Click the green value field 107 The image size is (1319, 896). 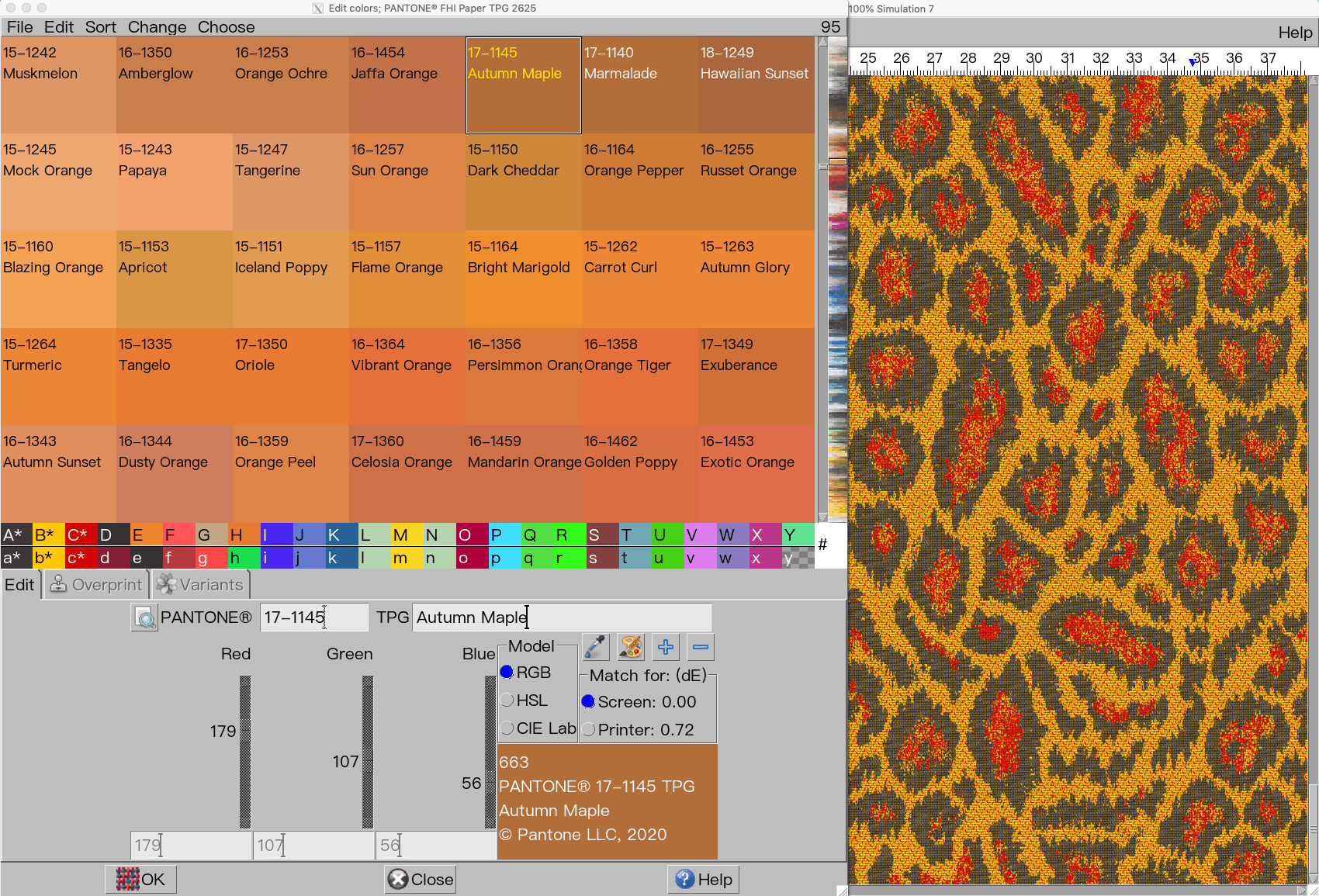click(313, 846)
